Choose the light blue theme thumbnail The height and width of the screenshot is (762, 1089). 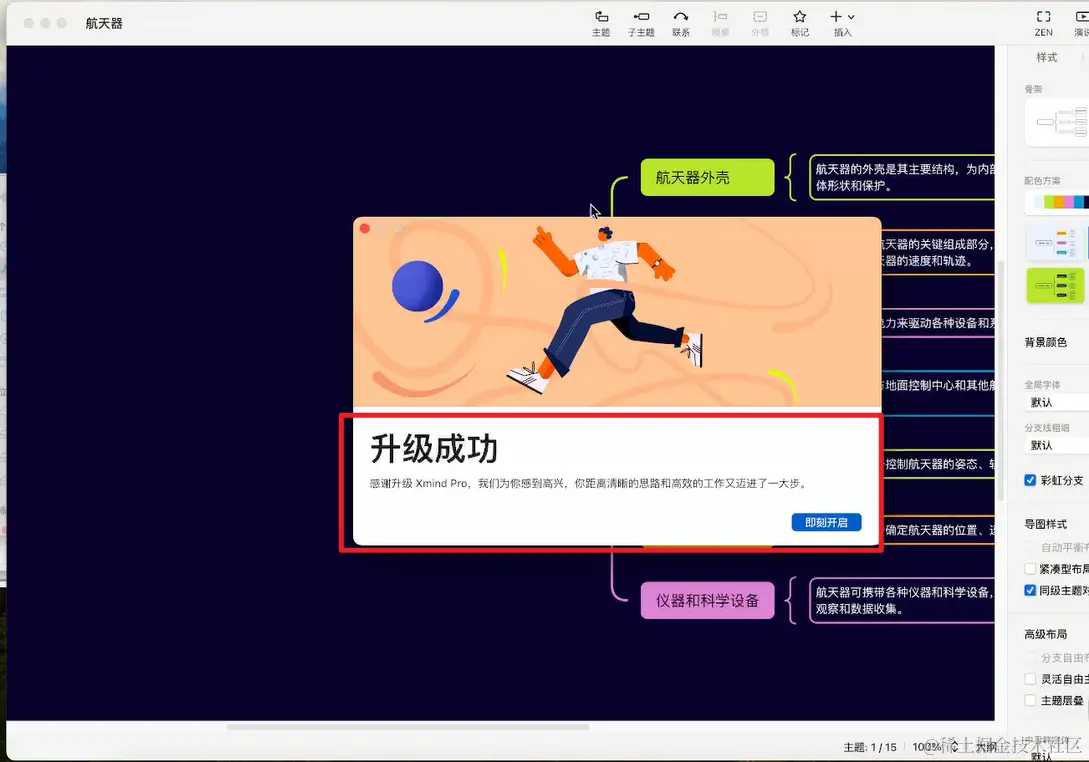tap(1055, 243)
